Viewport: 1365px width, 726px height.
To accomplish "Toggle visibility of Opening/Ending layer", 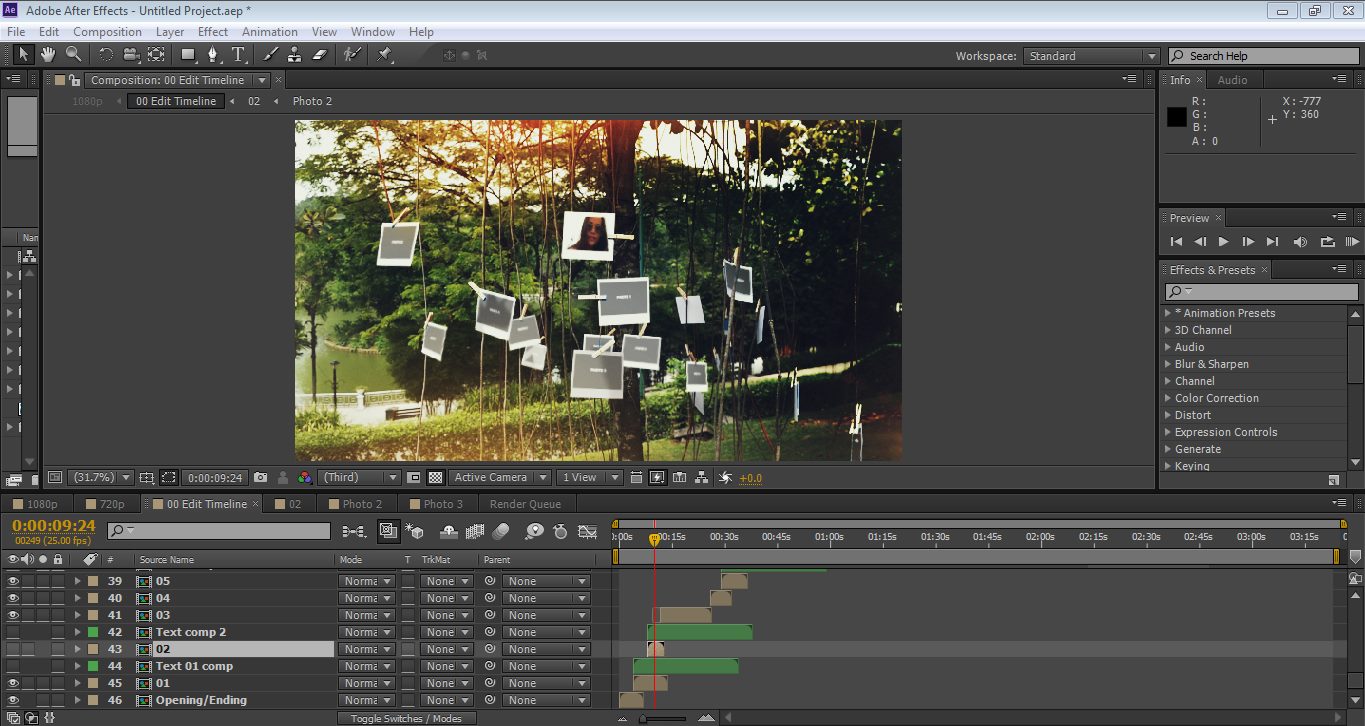I will [x=13, y=700].
